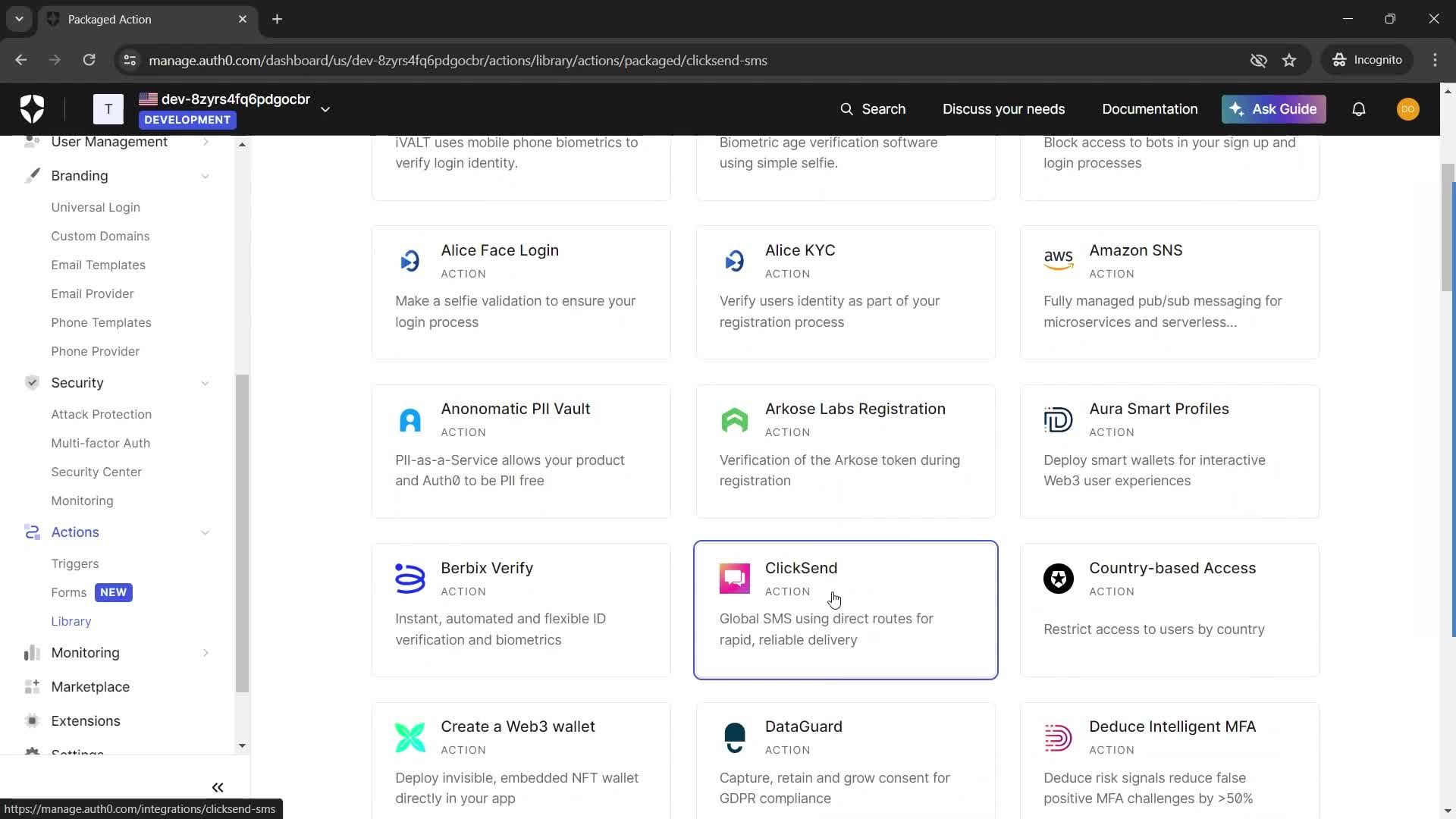Click the DataGuard logo
The image size is (1456, 819).
coord(735,737)
